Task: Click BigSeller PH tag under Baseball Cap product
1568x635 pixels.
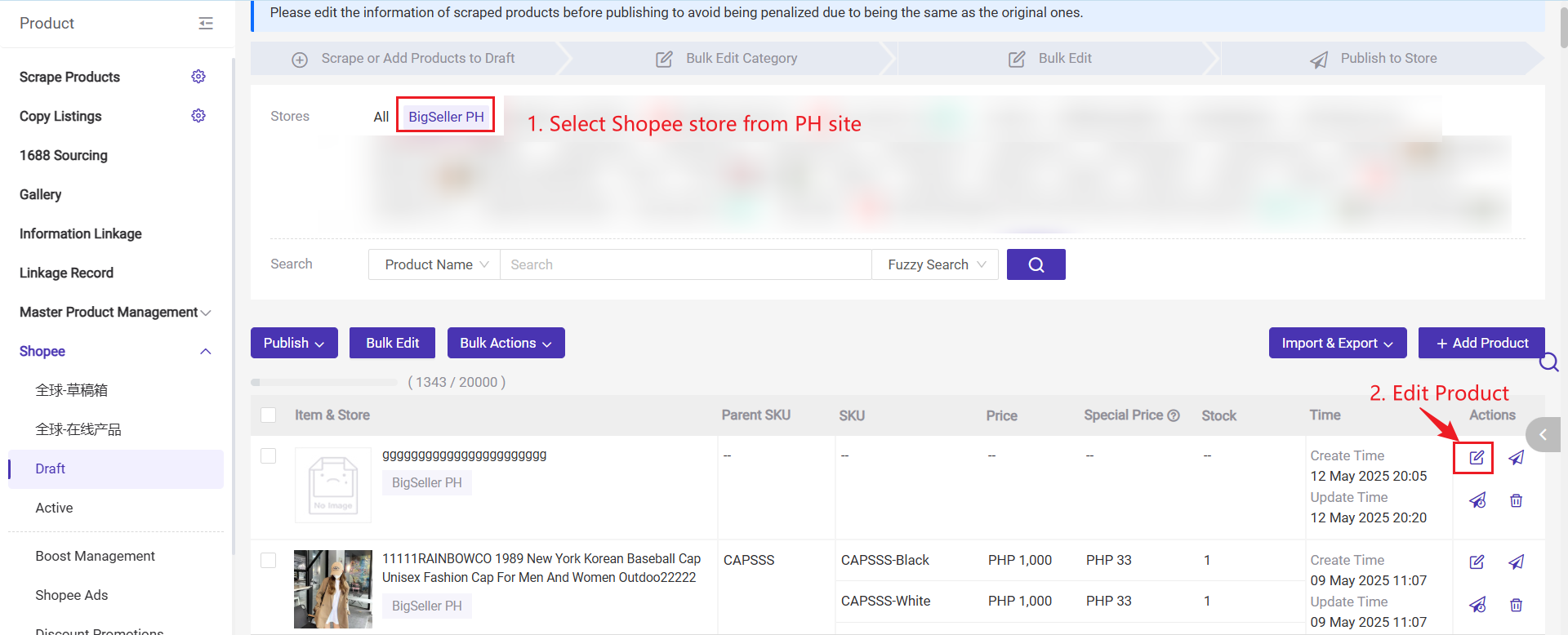Action: 427,606
